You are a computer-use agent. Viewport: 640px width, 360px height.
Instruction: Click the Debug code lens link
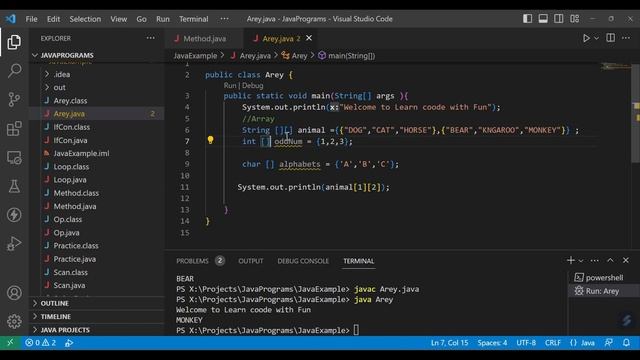[x=253, y=85]
